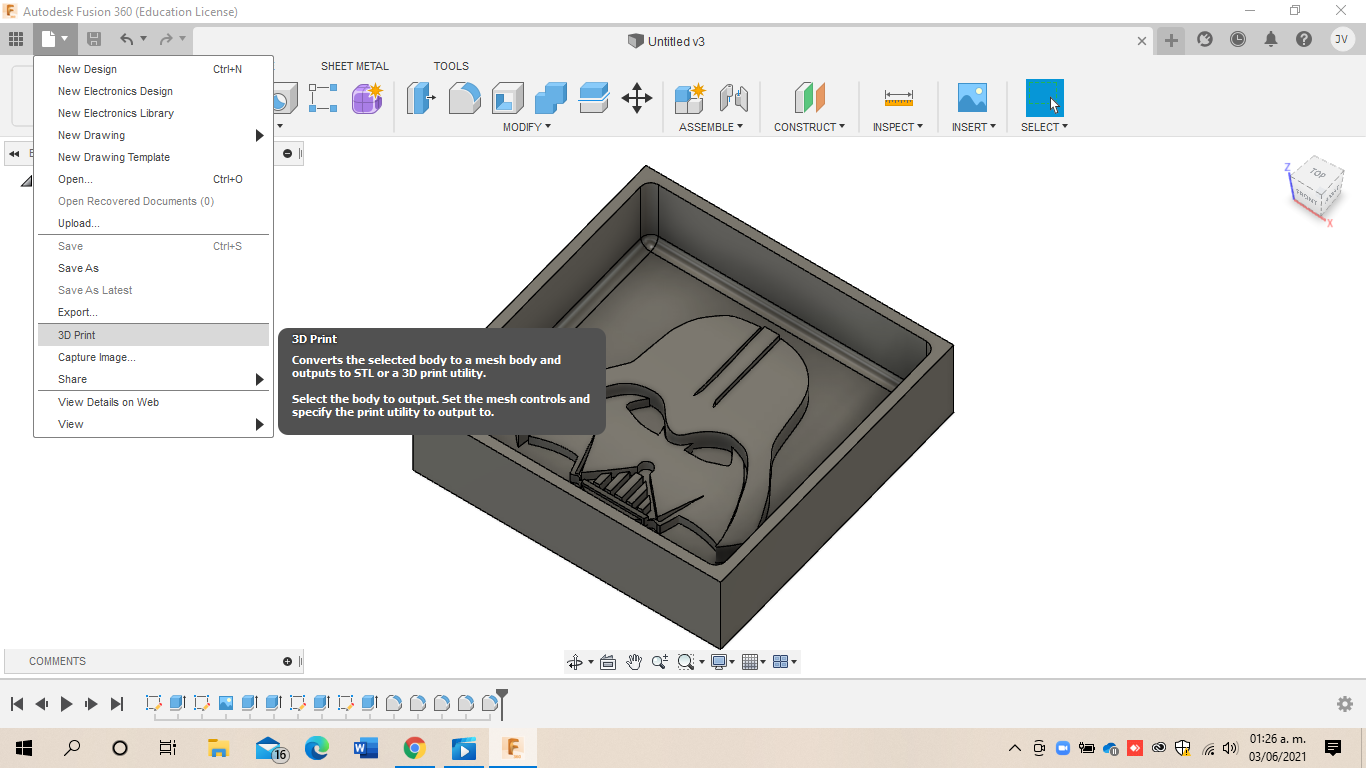The height and width of the screenshot is (768, 1366).
Task: Click the New Component icon
Action: pyautogui.click(x=690, y=98)
